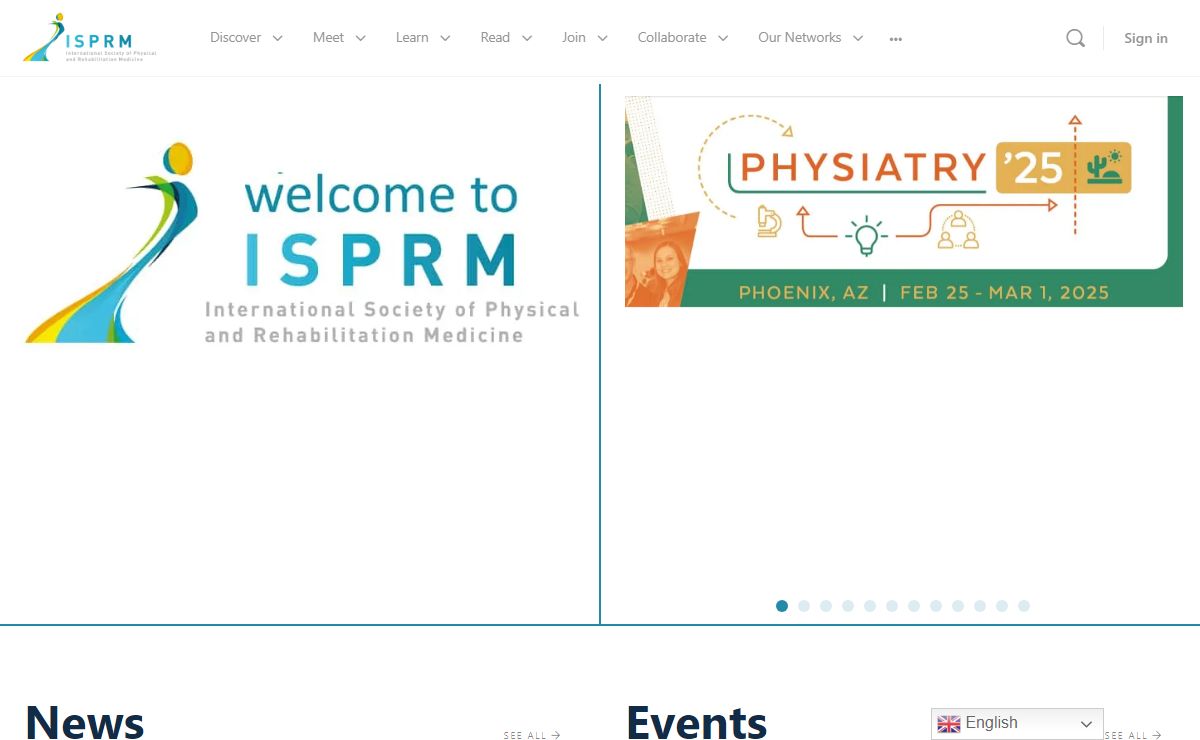Image resolution: width=1200 pixels, height=740 pixels.
Task: Select the sixth carousel dot
Action: pos(892,606)
